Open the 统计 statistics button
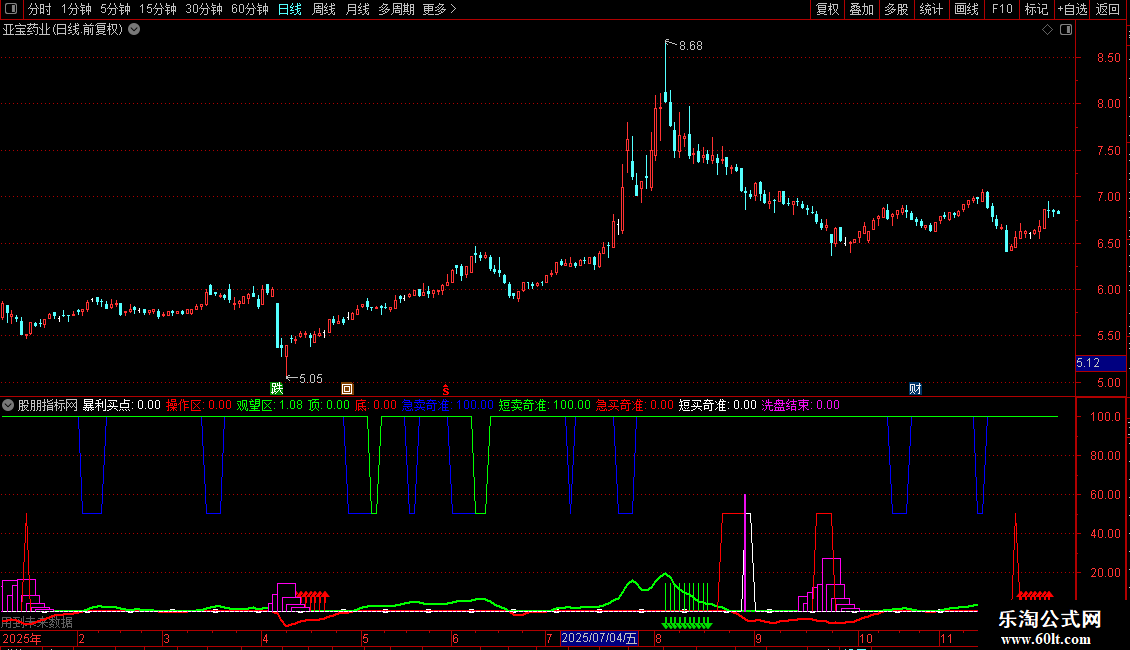1130x650 pixels. (x=931, y=9)
